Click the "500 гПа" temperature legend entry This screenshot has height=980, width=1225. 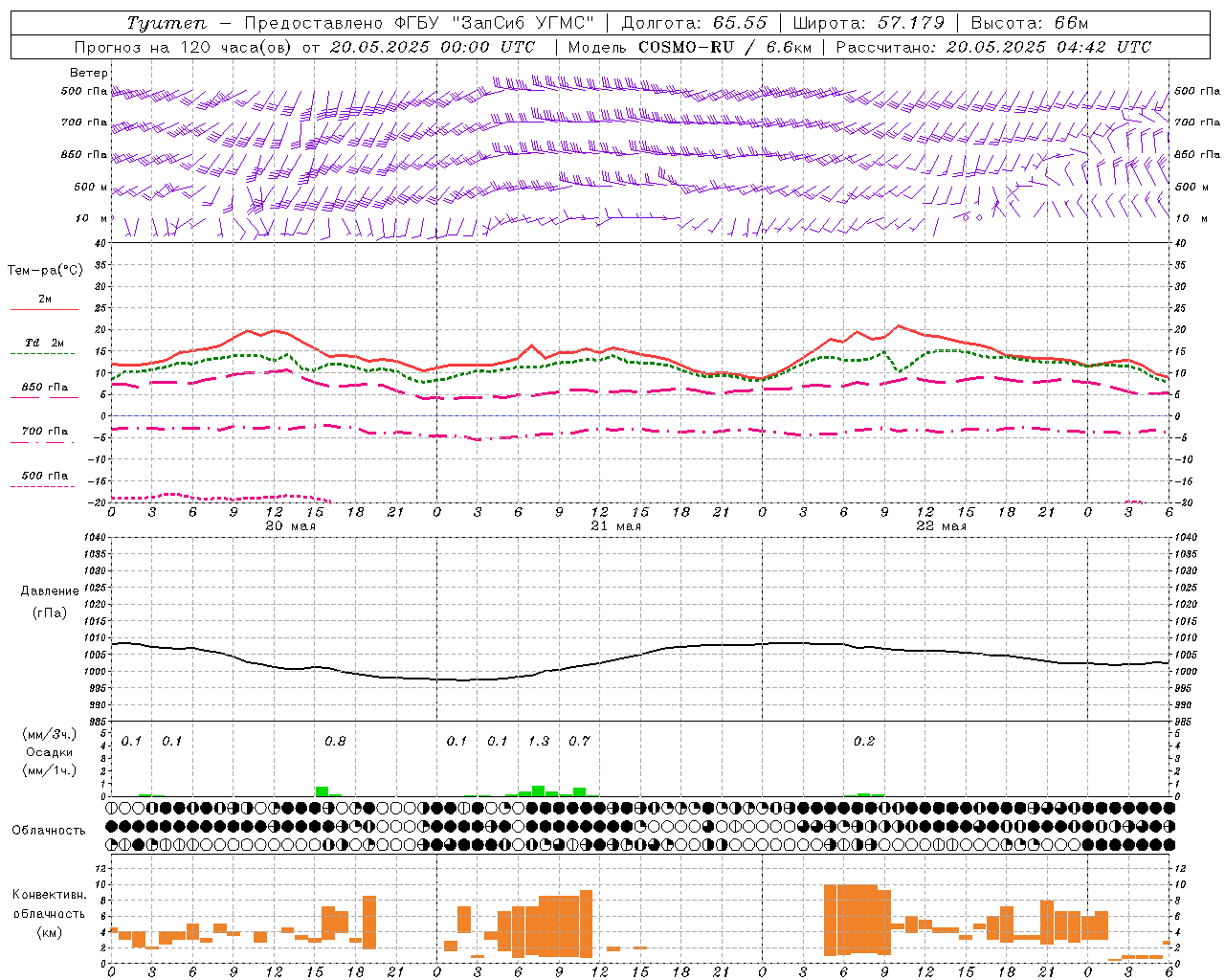click(45, 476)
